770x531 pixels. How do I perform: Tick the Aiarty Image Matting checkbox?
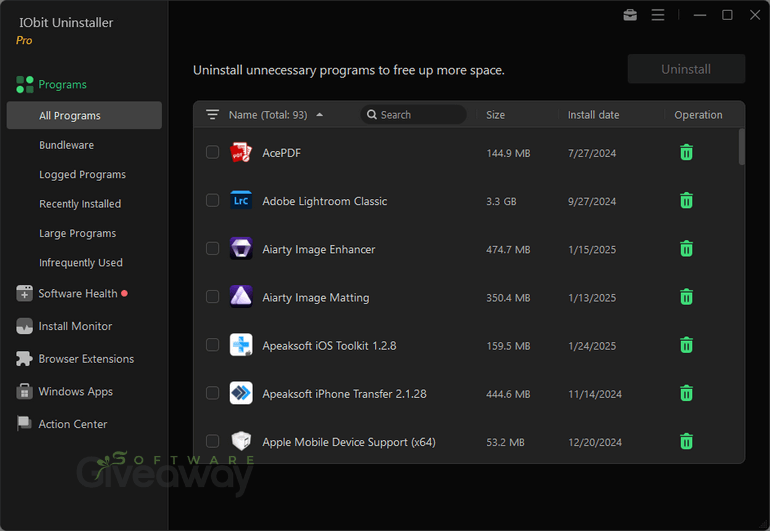[x=212, y=297]
